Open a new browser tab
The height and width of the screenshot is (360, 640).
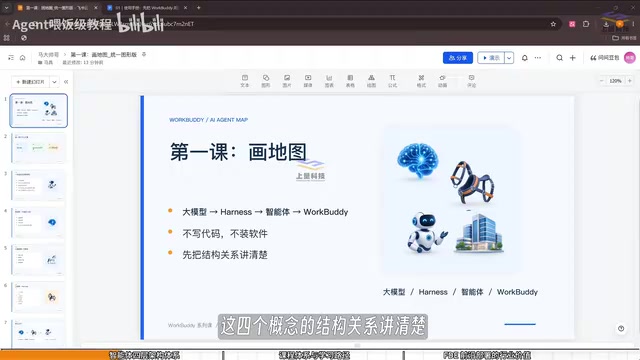[199, 8]
